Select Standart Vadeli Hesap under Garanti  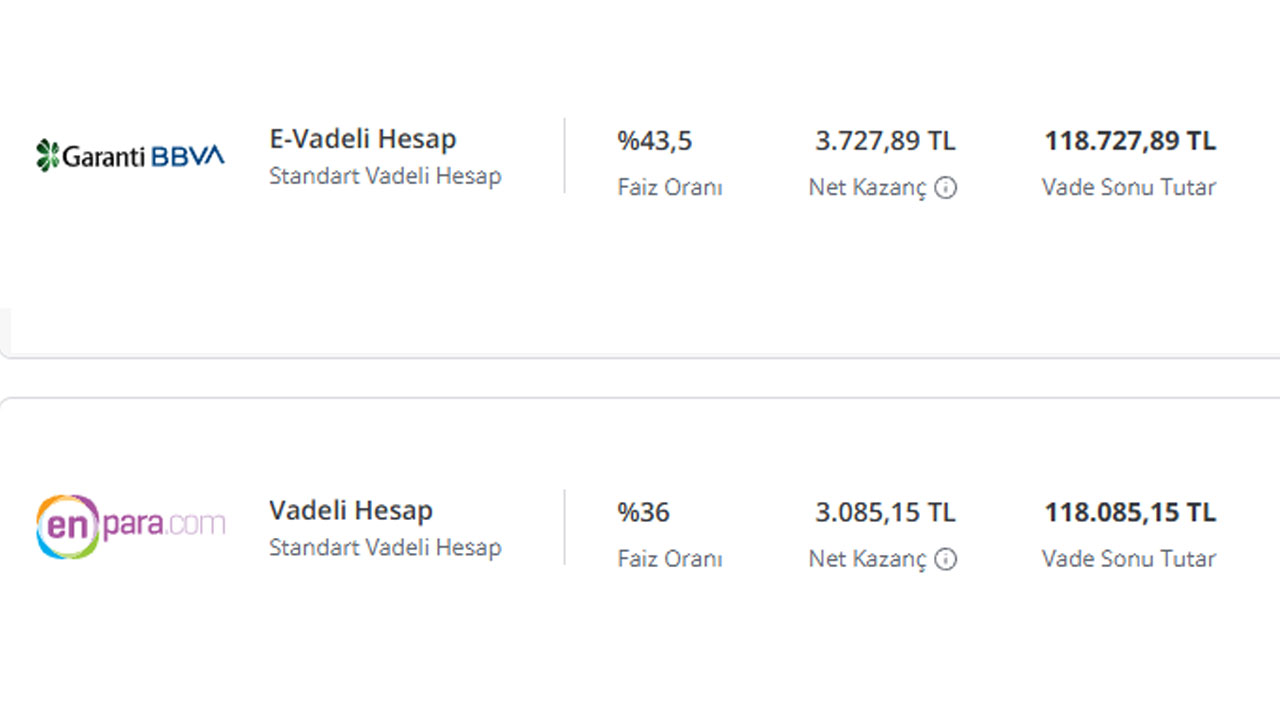point(385,177)
